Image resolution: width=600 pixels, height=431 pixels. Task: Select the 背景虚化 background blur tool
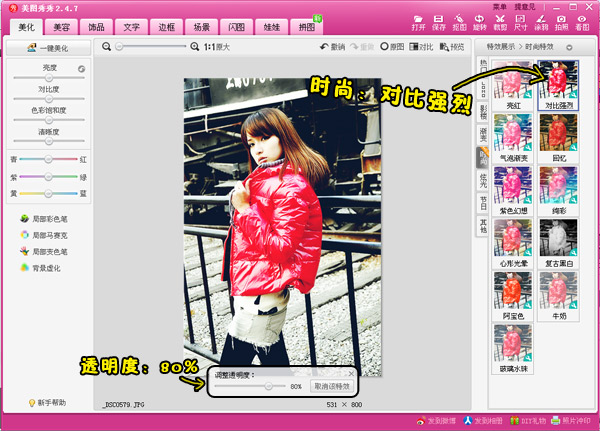tap(41, 268)
